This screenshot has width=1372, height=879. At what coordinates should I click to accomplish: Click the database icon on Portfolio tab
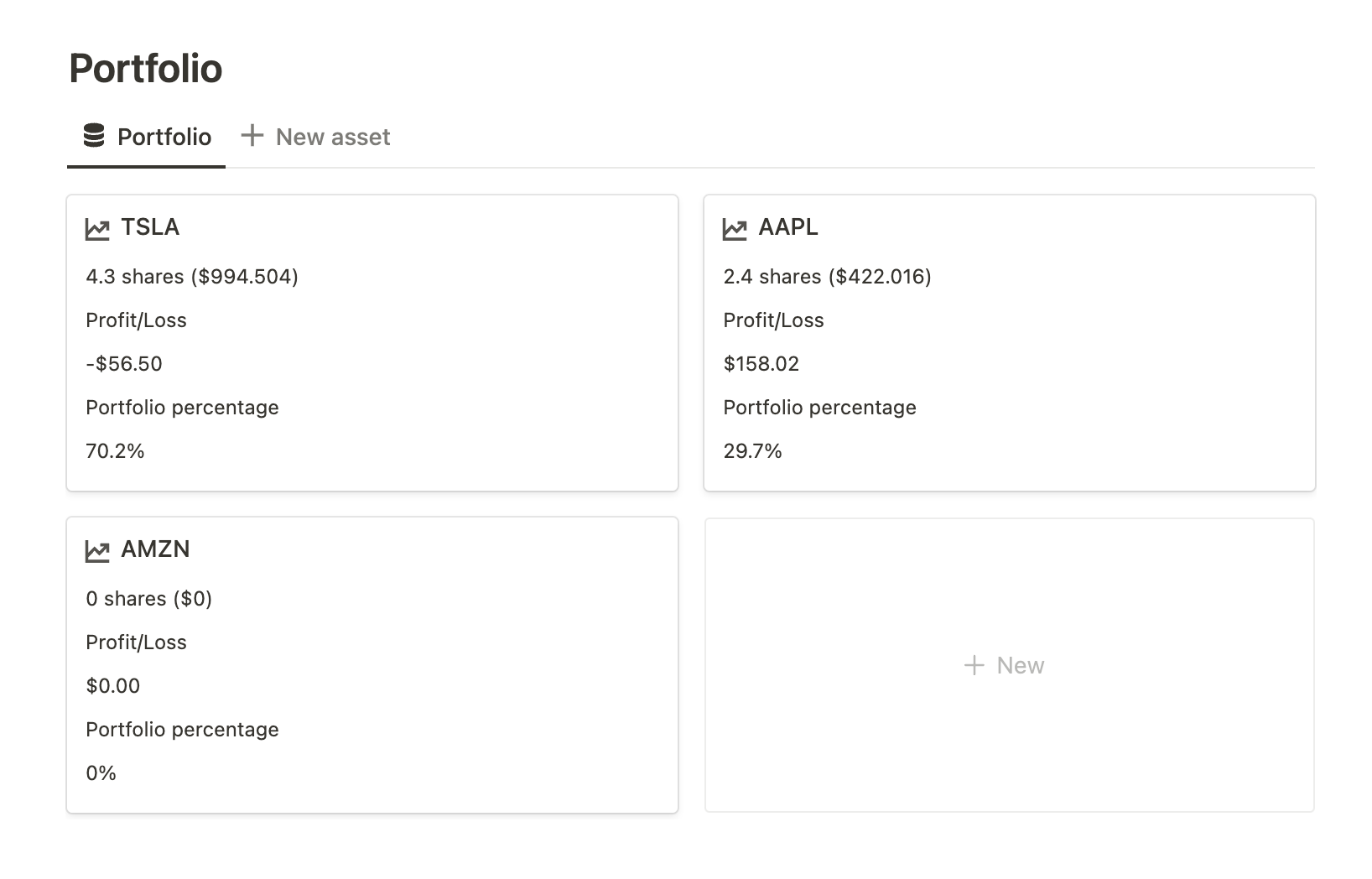(x=94, y=136)
